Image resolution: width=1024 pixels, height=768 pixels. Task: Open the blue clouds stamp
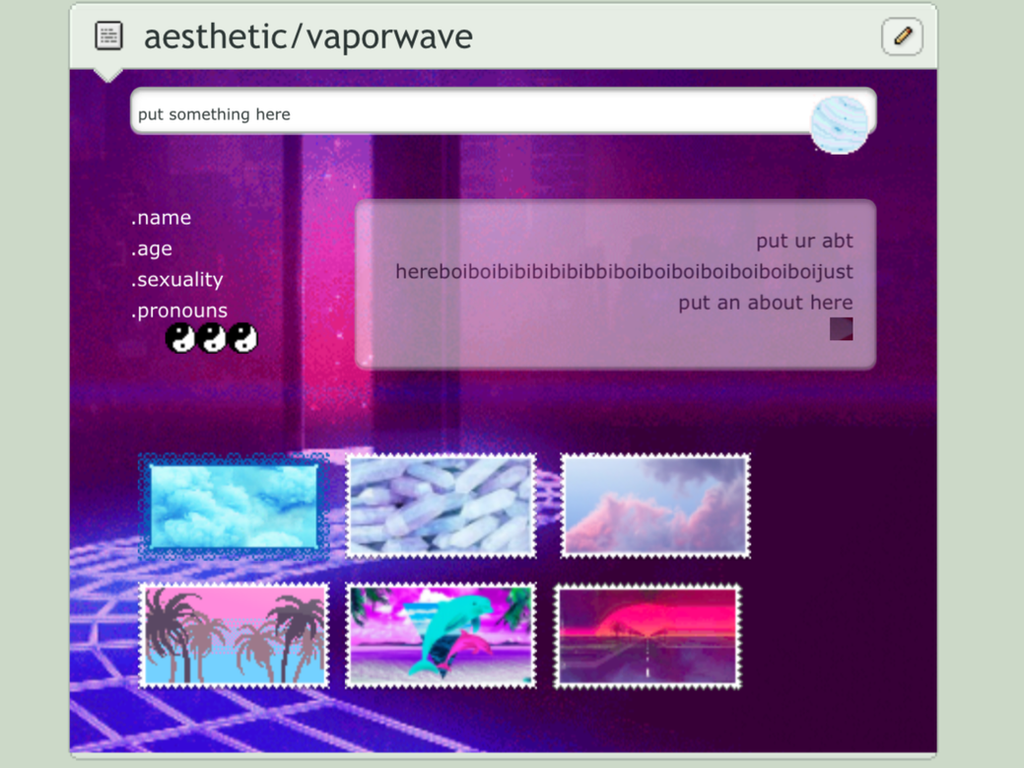point(234,507)
